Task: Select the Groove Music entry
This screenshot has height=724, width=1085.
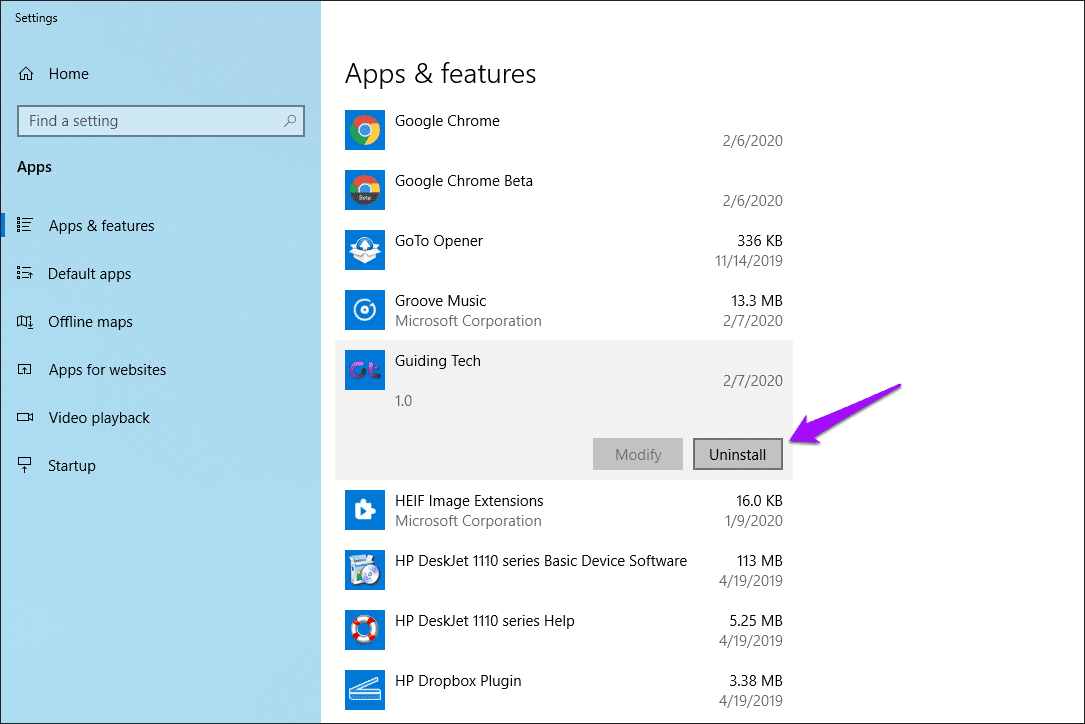Action: [563, 310]
